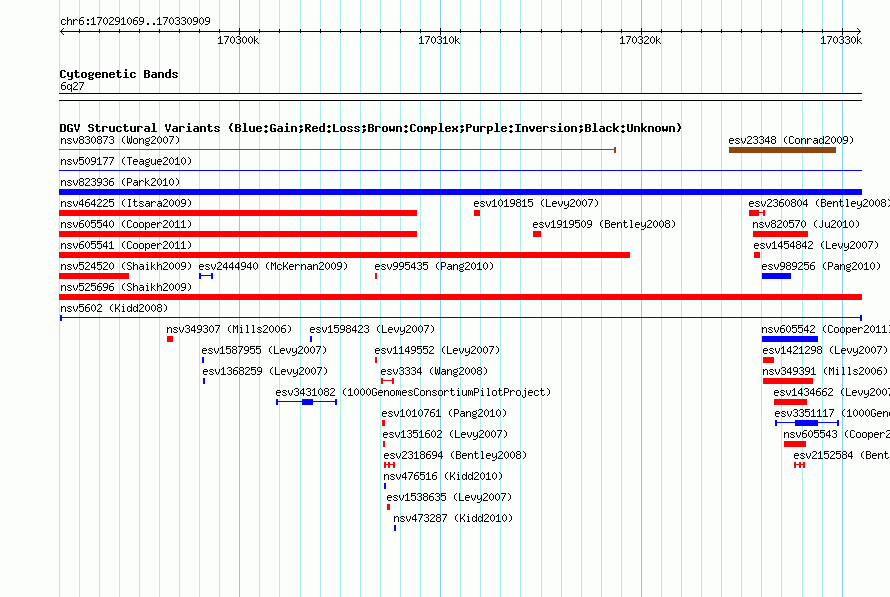Click esv1010761 (Pang2010) label

444,413
